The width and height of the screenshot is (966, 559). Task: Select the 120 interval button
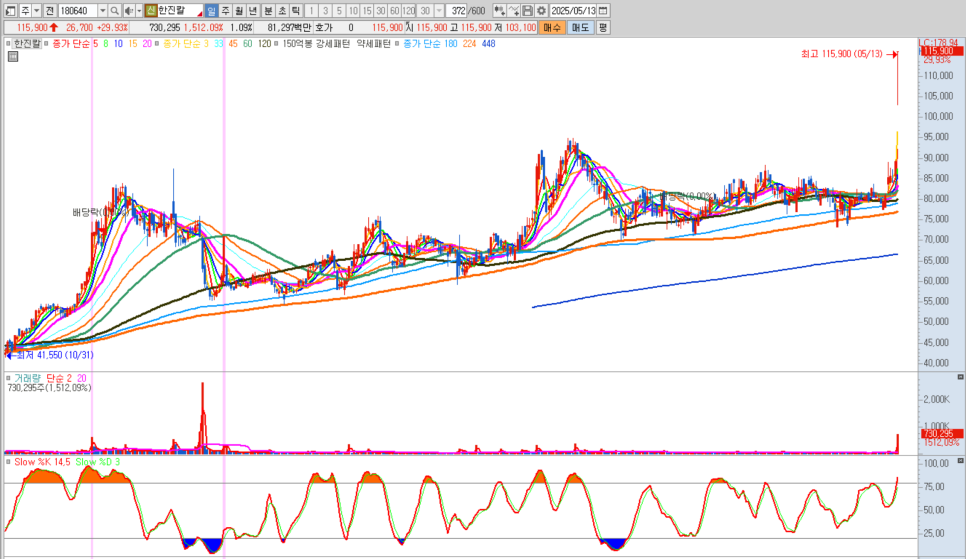click(x=408, y=10)
